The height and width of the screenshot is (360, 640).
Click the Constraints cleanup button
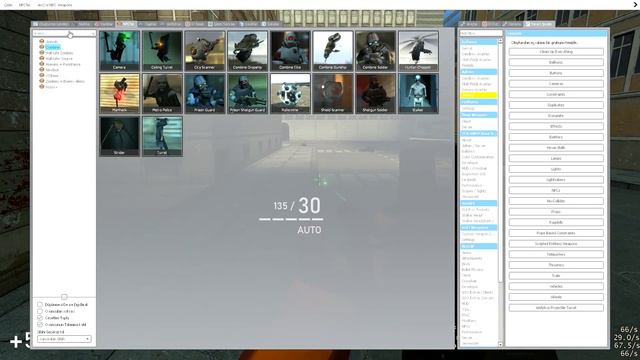point(556,94)
